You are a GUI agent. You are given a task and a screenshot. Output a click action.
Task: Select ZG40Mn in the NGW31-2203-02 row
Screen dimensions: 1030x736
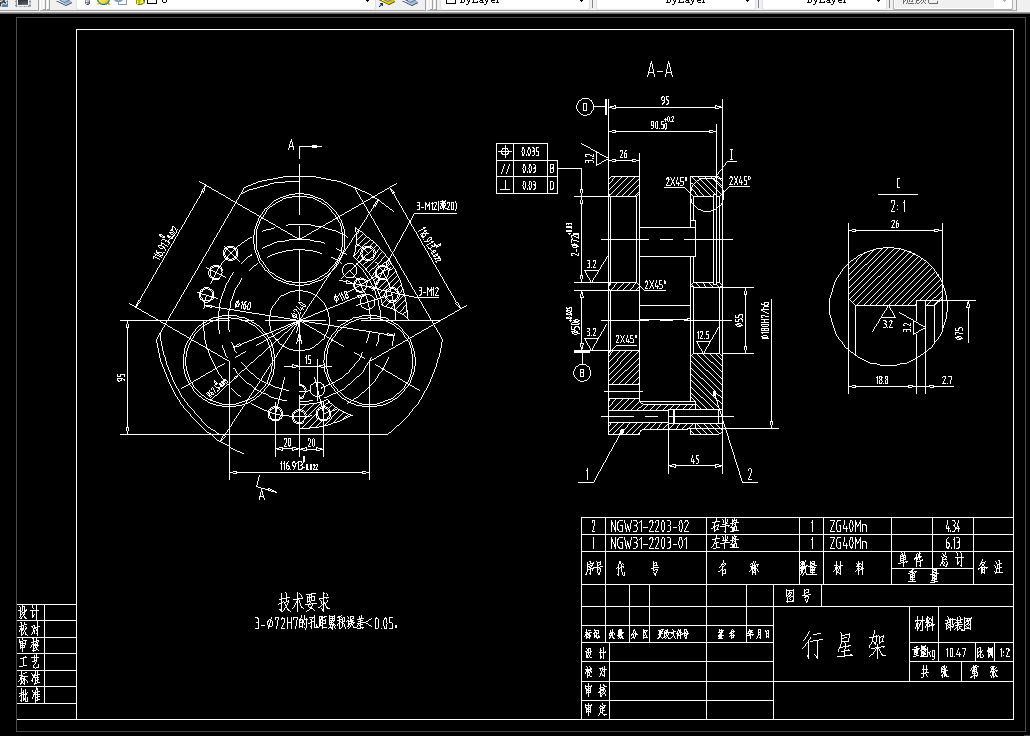coord(848,526)
